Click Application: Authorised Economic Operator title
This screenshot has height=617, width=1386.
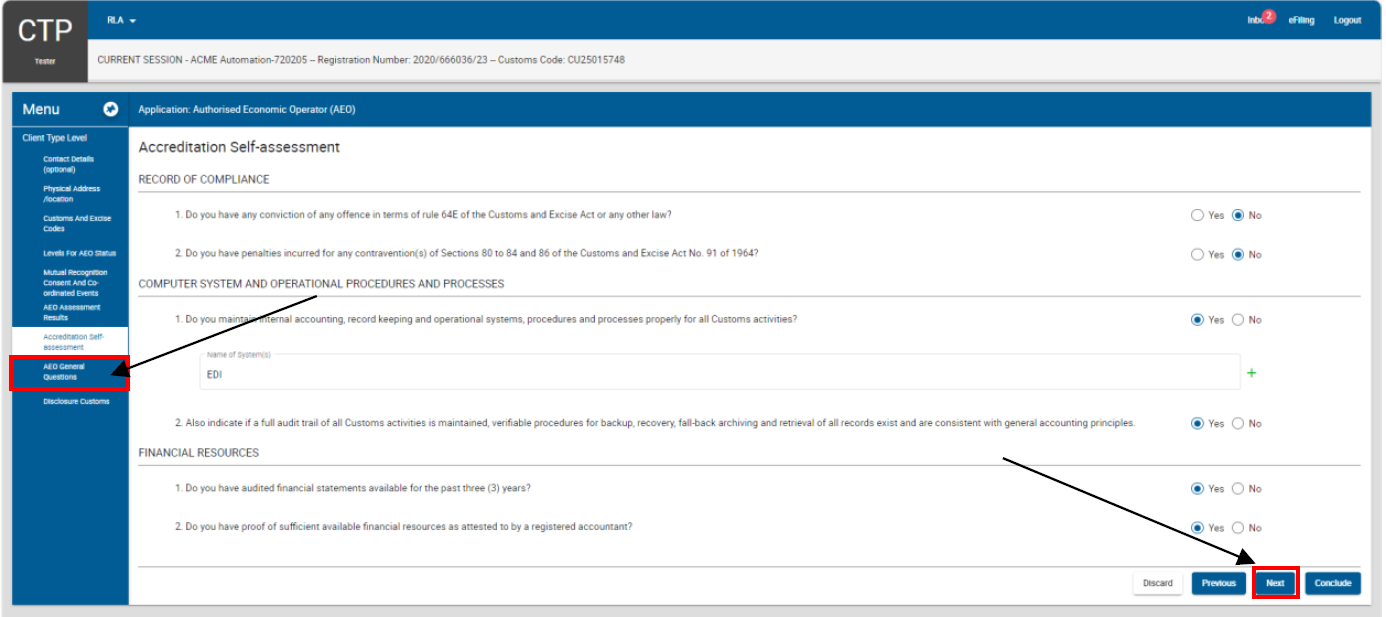pos(247,110)
